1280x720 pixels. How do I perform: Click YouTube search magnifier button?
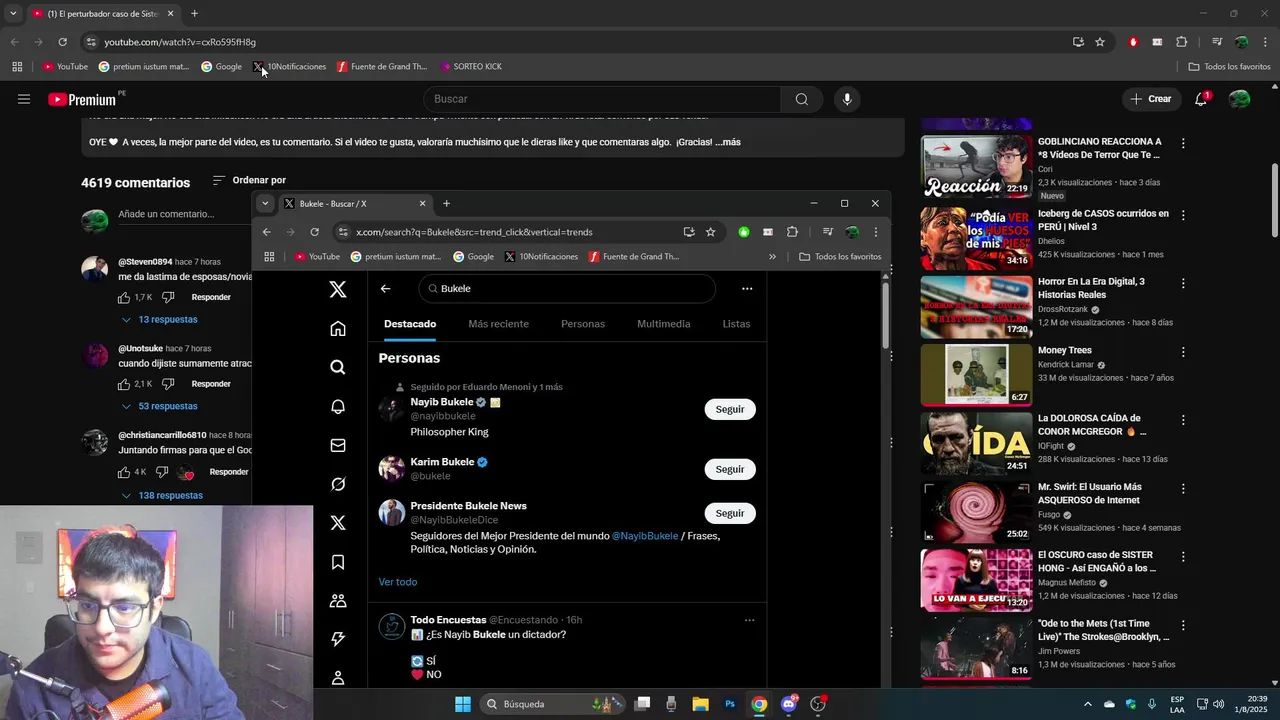pos(801,99)
